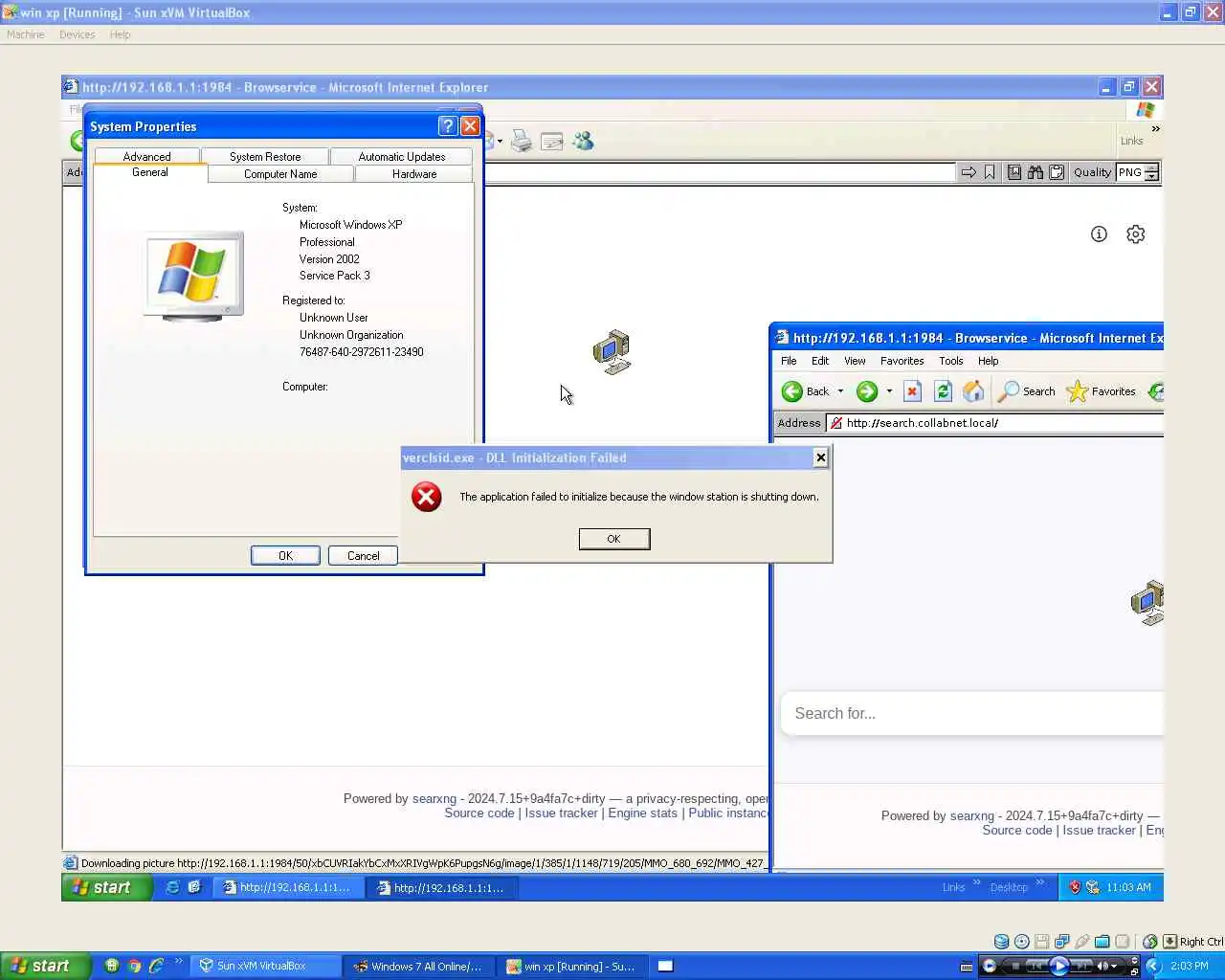Switch to the System Restore tab
Screen dimensions: 1225x980
pyautogui.click(x=265, y=156)
